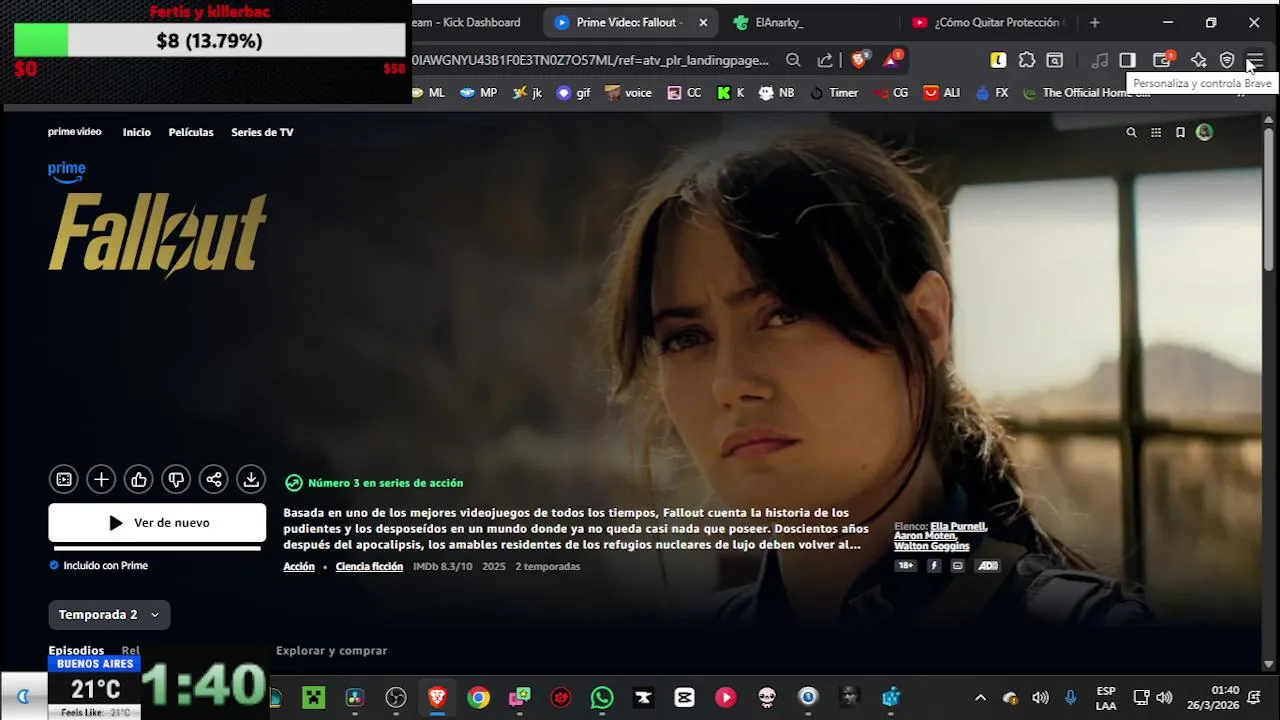The height and width of the screenshot is (720, 1280).
Task: Open the Prime Video search icon
Action: tap(1131, 132)
